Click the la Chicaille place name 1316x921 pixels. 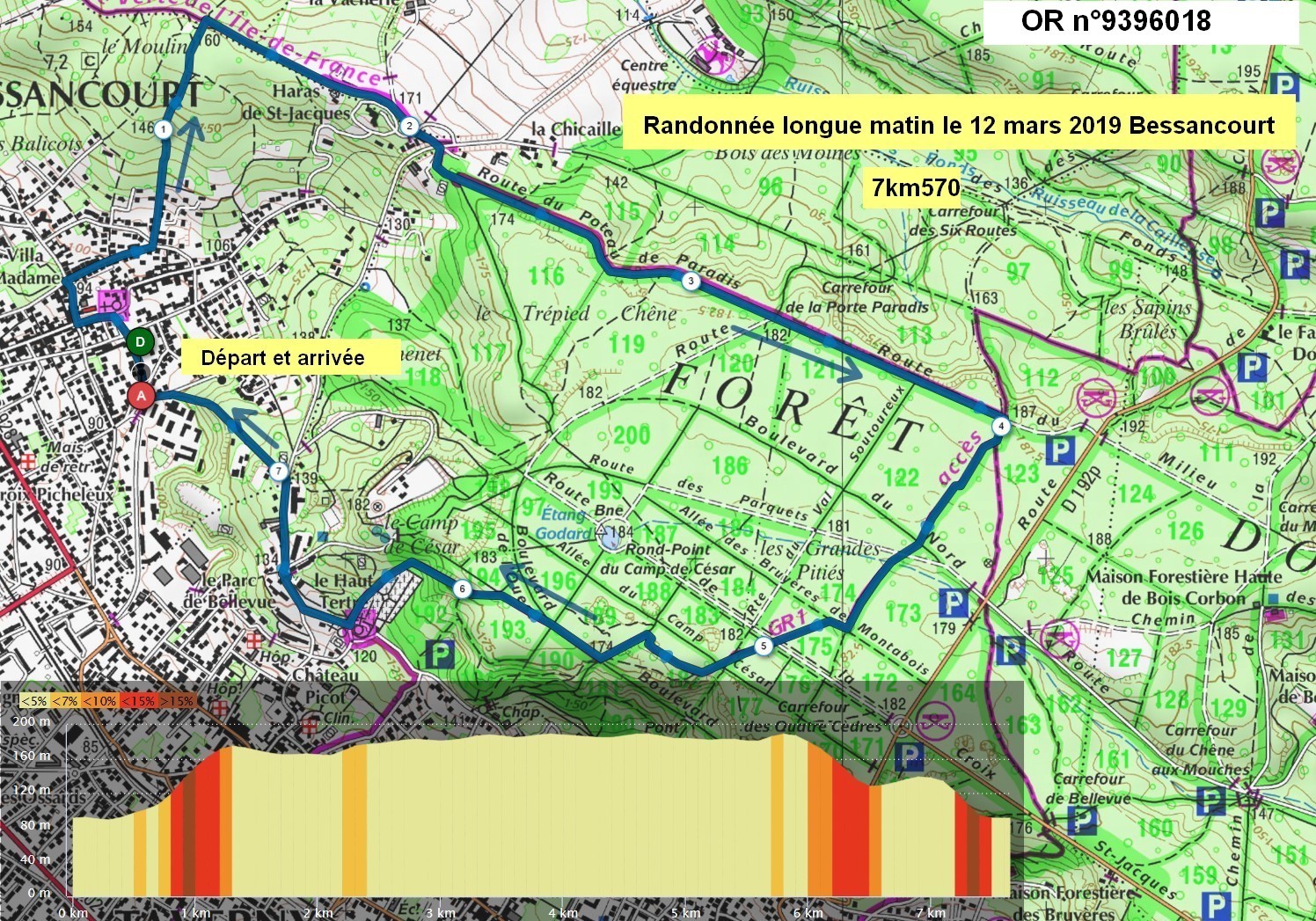576,129
